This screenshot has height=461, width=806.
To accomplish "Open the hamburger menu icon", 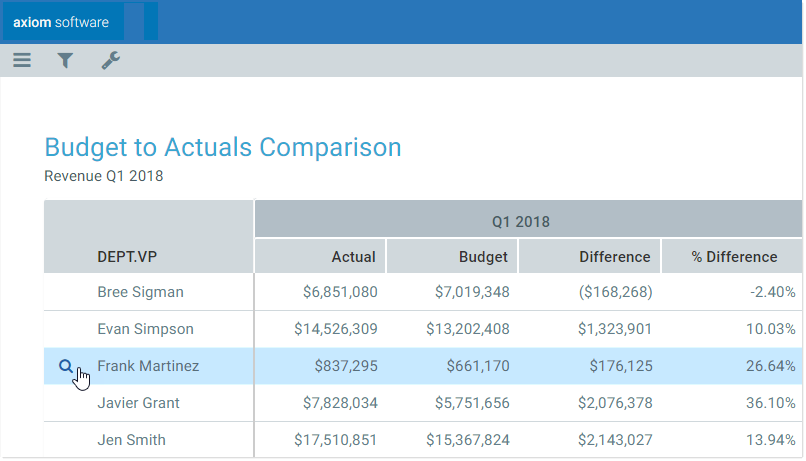I will [22, 61].
